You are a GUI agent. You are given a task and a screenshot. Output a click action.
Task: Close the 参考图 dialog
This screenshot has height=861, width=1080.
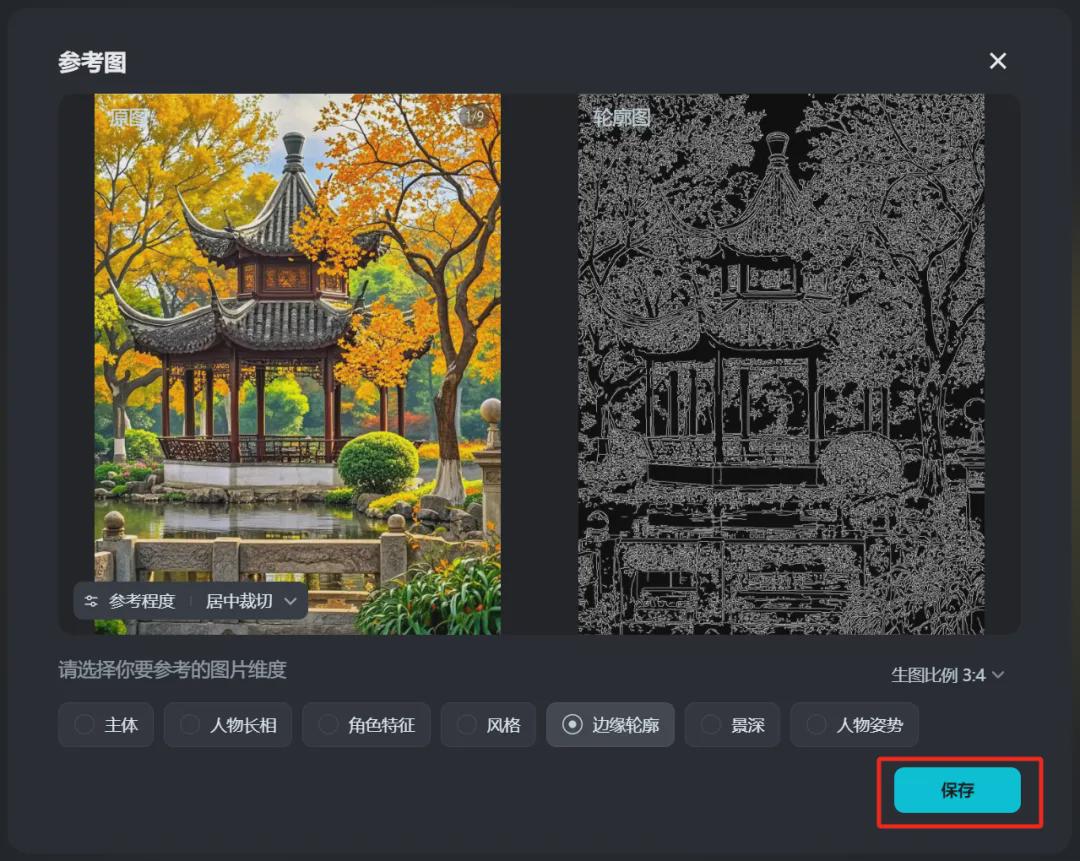point(997,61)
